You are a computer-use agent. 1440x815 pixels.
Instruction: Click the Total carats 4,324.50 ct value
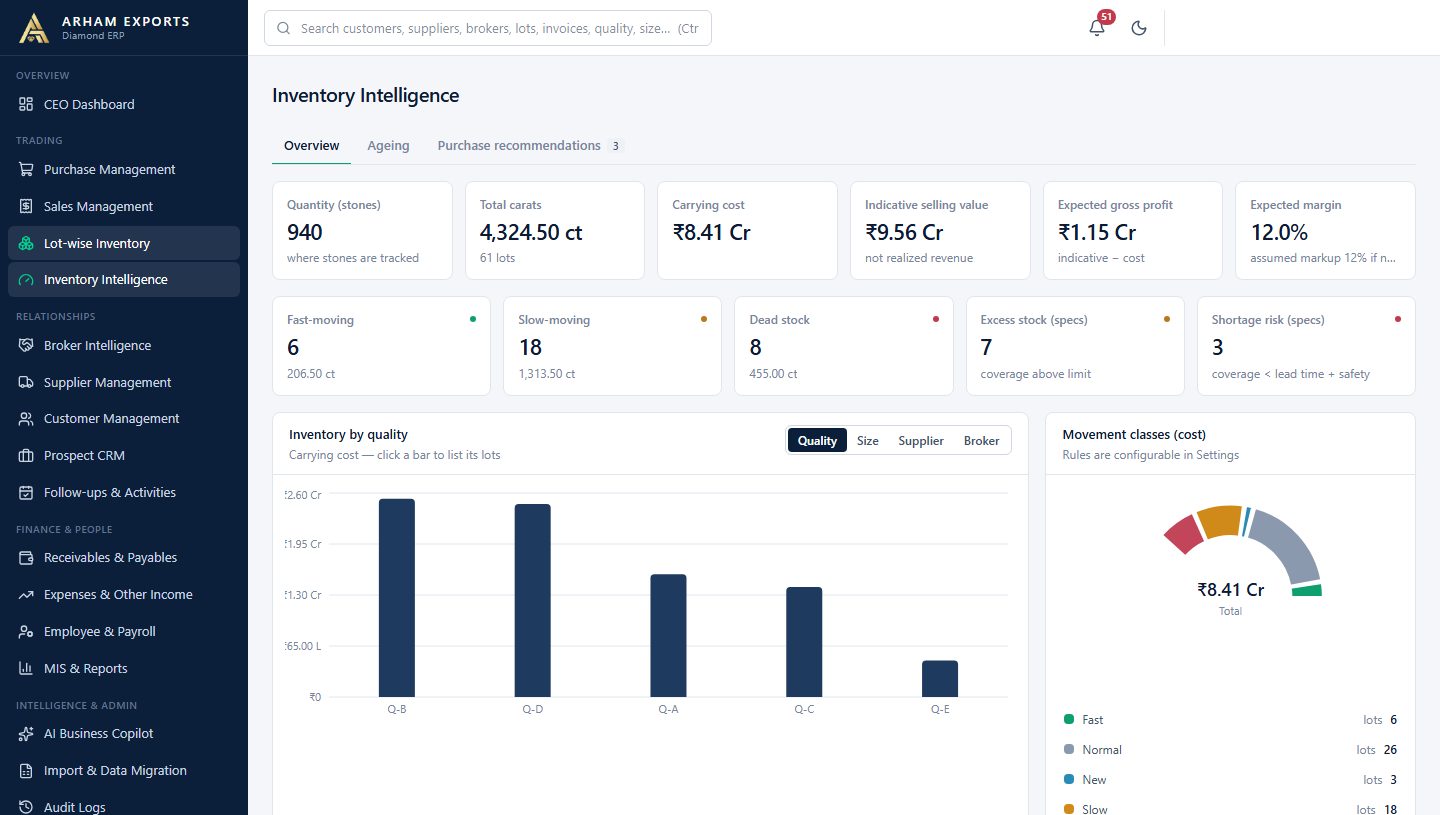[x=531, y=232]
